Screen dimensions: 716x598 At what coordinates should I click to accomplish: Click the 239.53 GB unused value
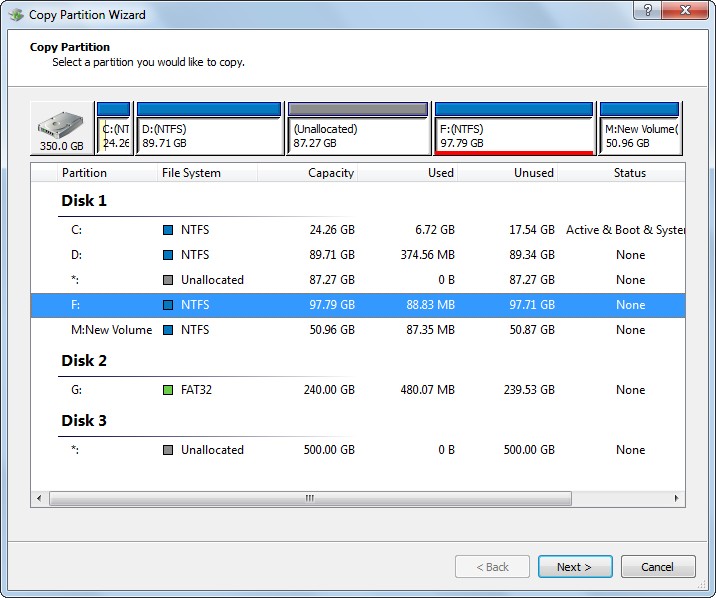(x=529, y=390)
